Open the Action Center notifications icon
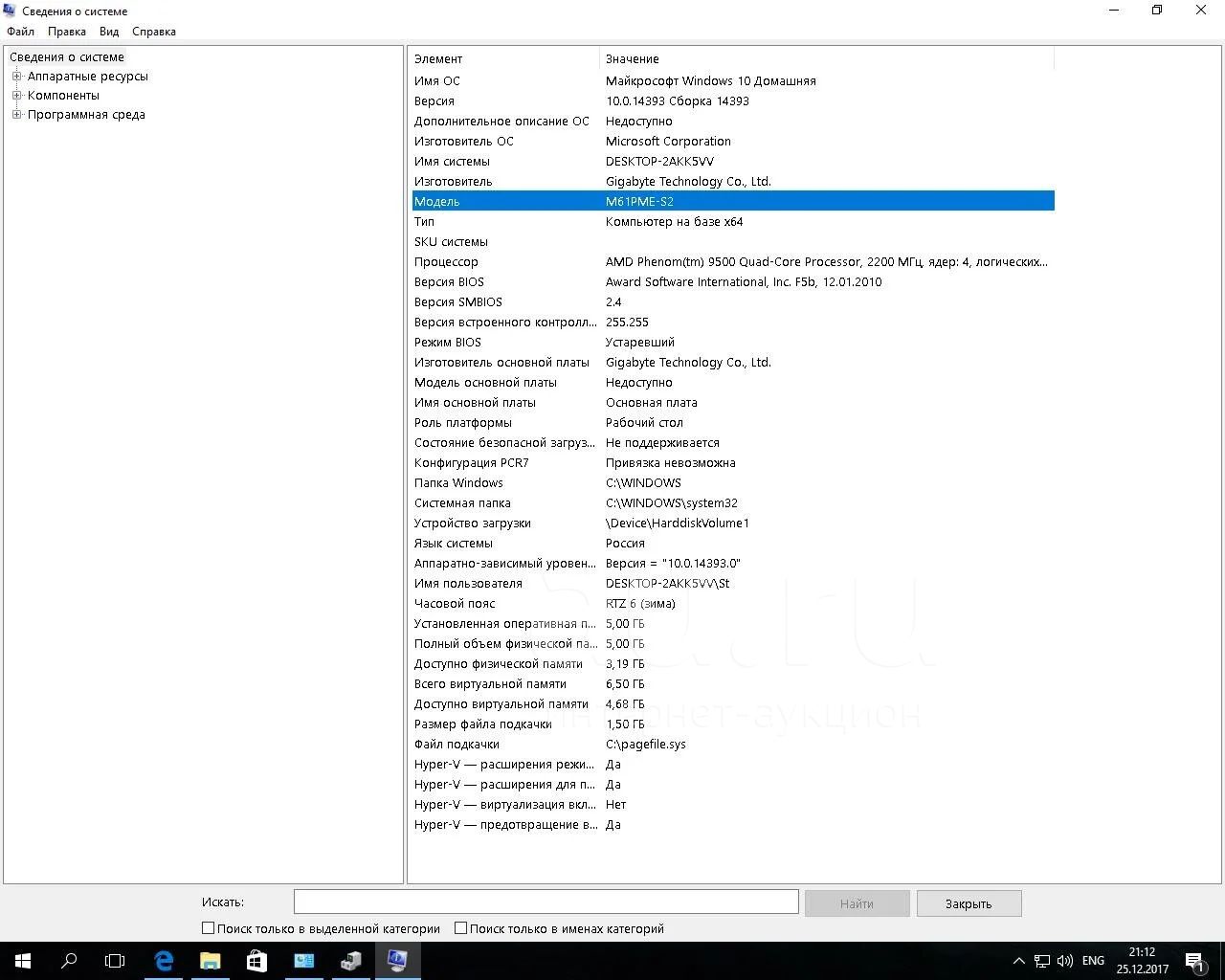1225x980 pixels. point(1194,961)
